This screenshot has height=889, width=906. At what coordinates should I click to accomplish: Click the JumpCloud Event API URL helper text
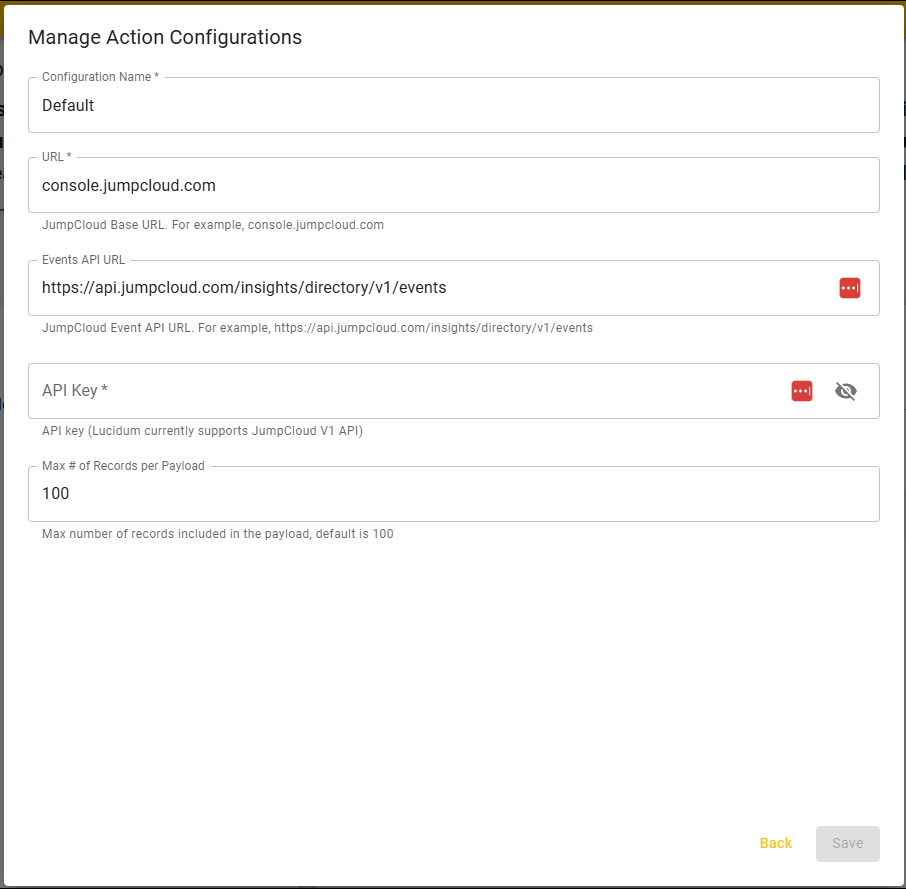[317, 328]
